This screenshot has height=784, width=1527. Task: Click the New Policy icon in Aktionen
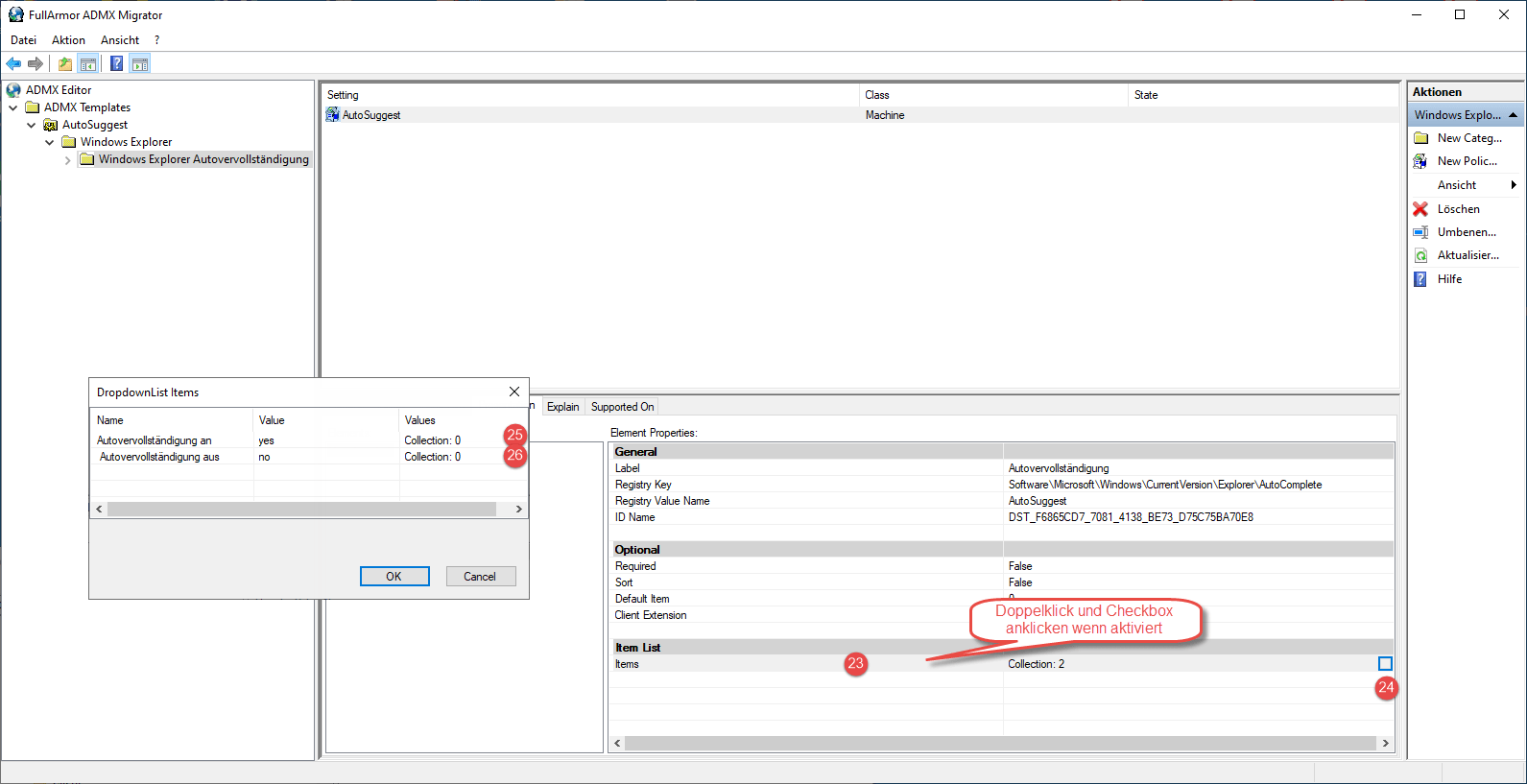pyautogui.click(x=1420, y=161)
